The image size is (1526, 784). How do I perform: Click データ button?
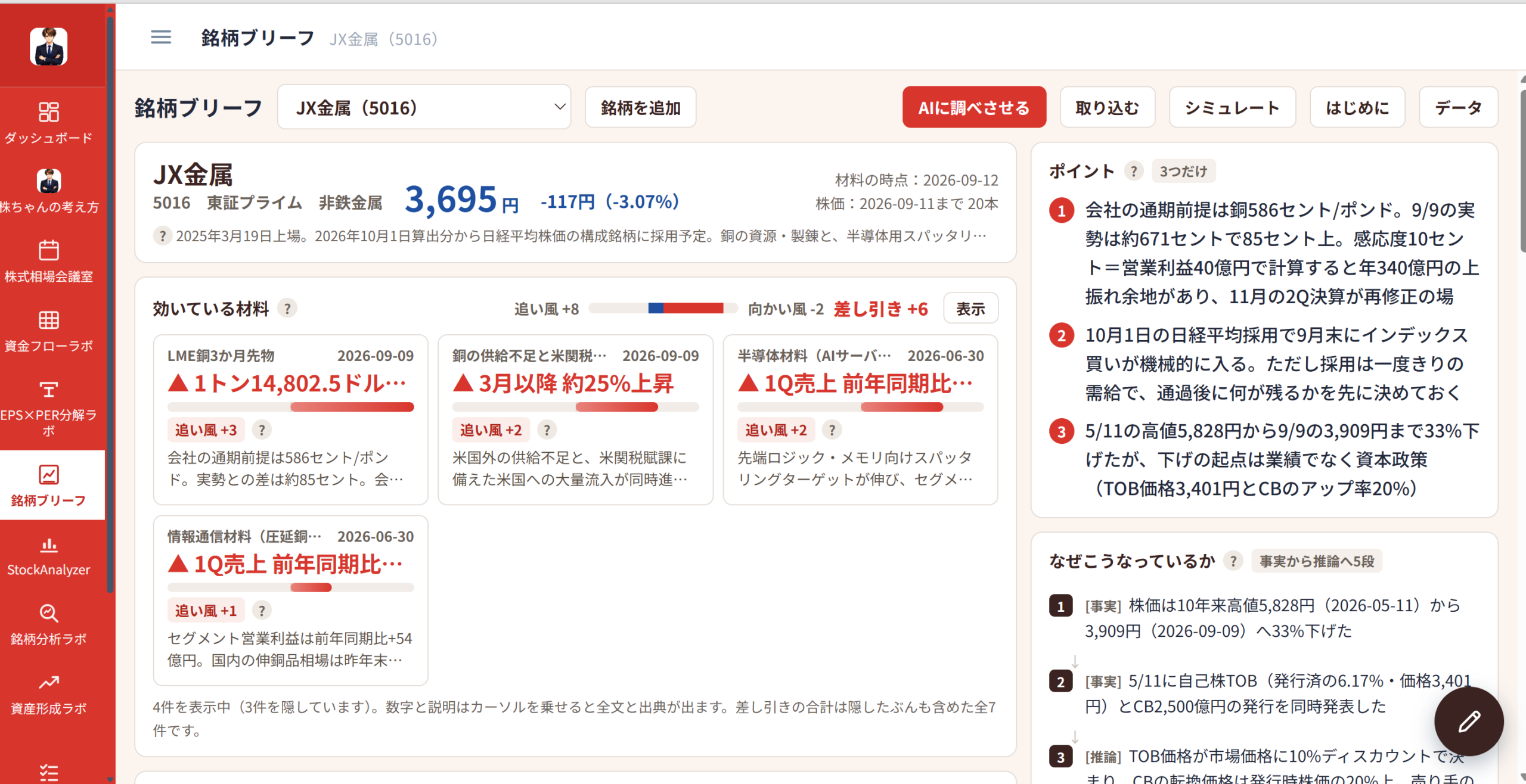(1458, 107)
